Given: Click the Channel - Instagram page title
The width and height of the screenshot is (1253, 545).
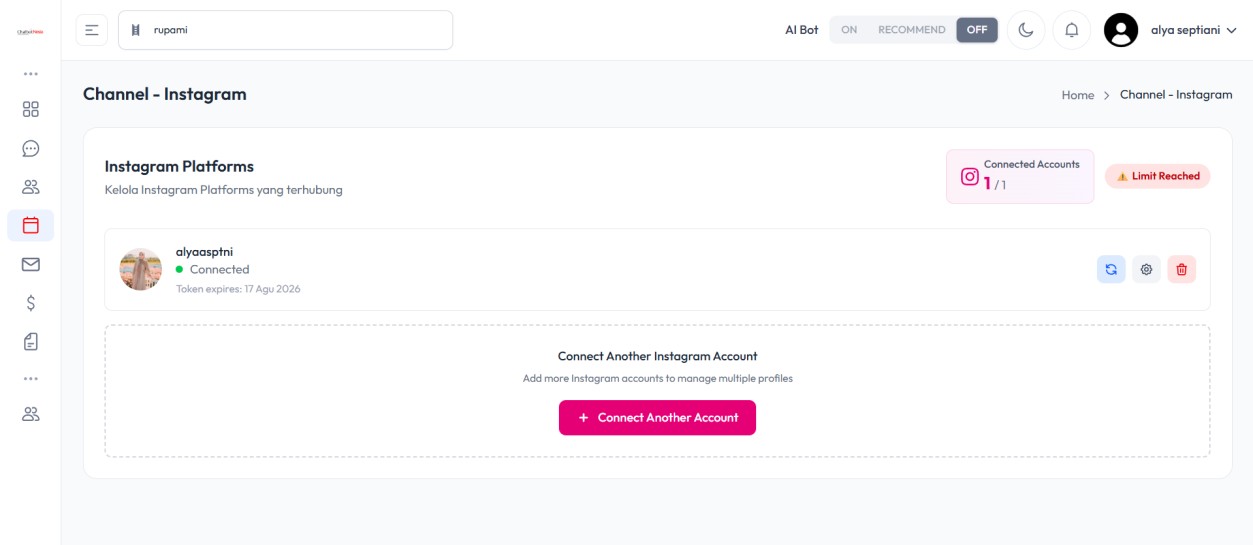Looking at the screenshot, I should (165, 95).
